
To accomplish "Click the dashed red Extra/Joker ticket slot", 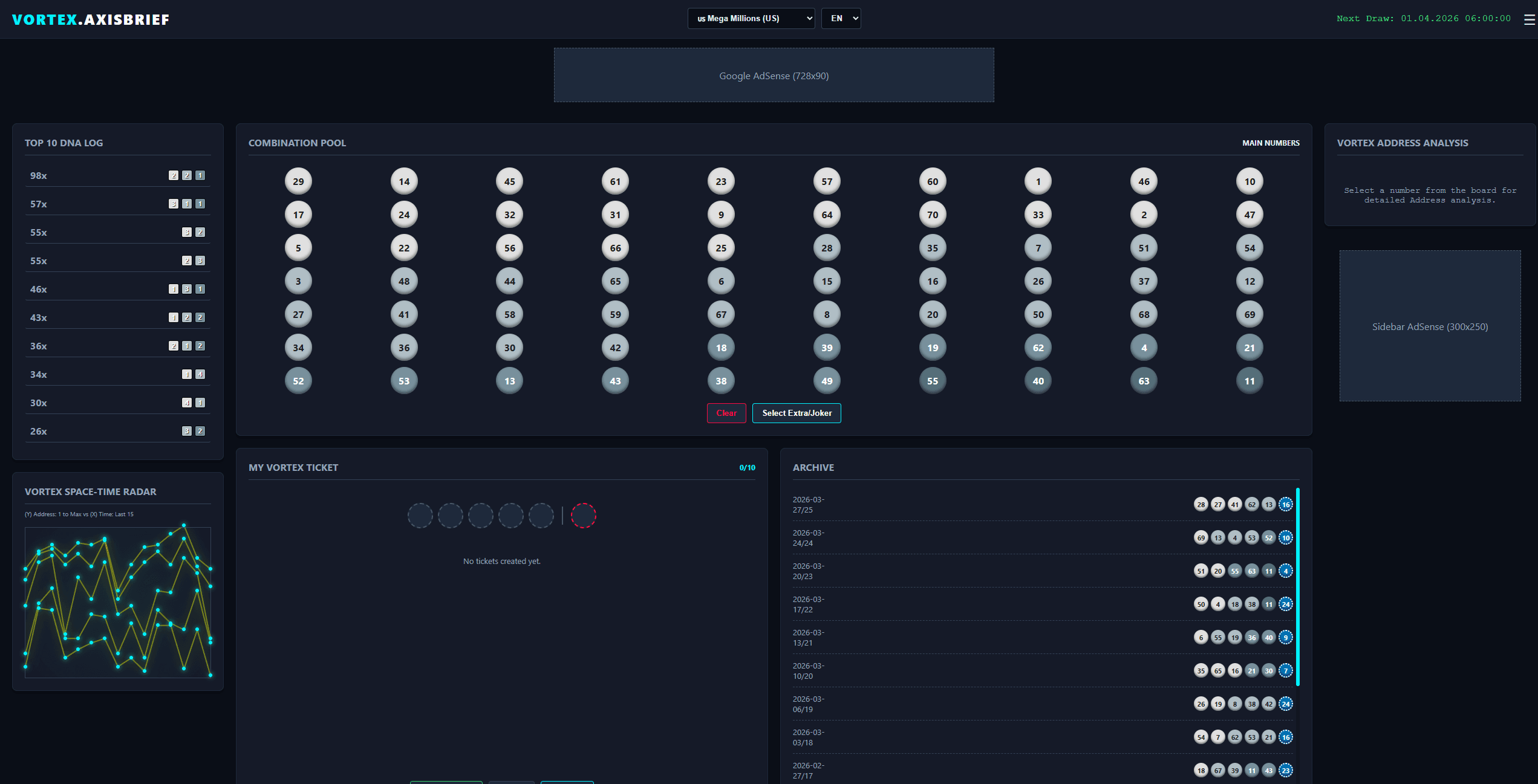I will (x=584, y=515).
